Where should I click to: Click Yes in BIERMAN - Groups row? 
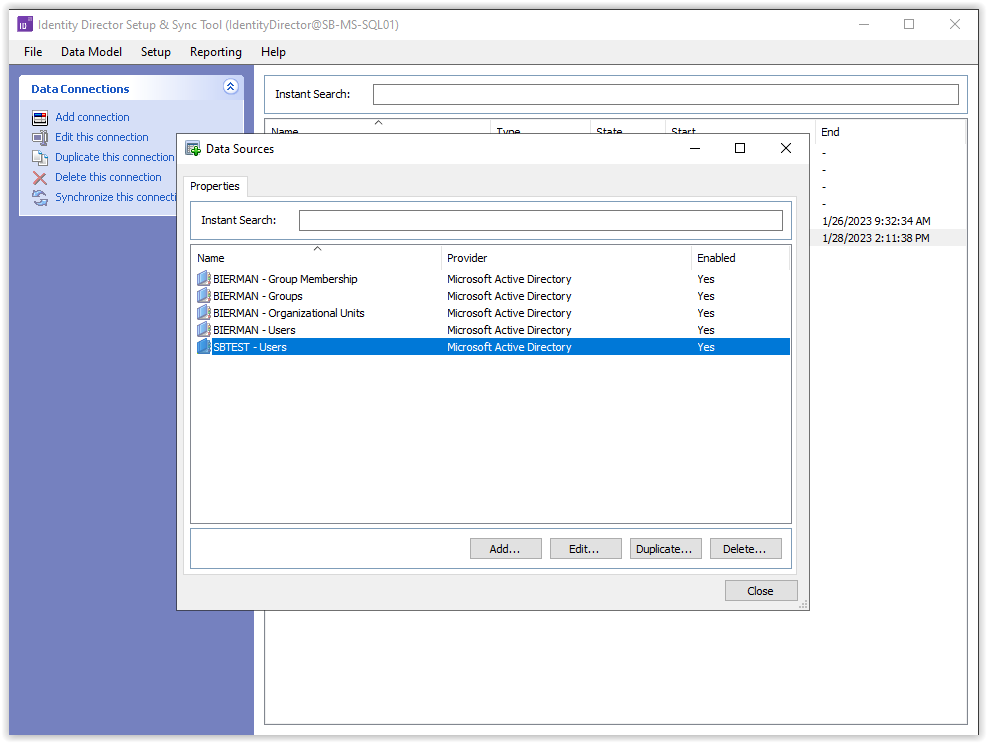coord(706,296)
